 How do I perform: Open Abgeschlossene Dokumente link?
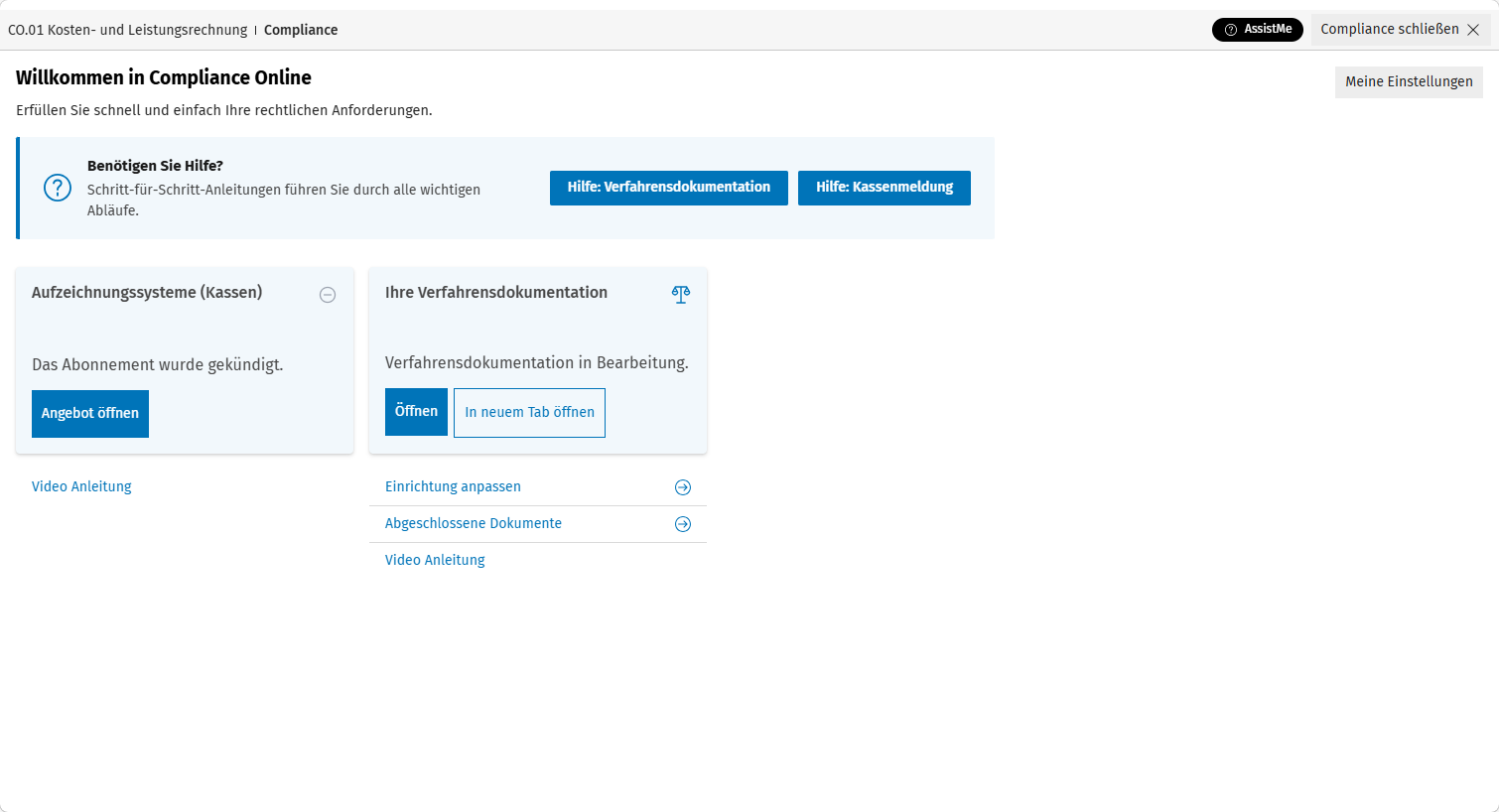click(x=474, y=523)
